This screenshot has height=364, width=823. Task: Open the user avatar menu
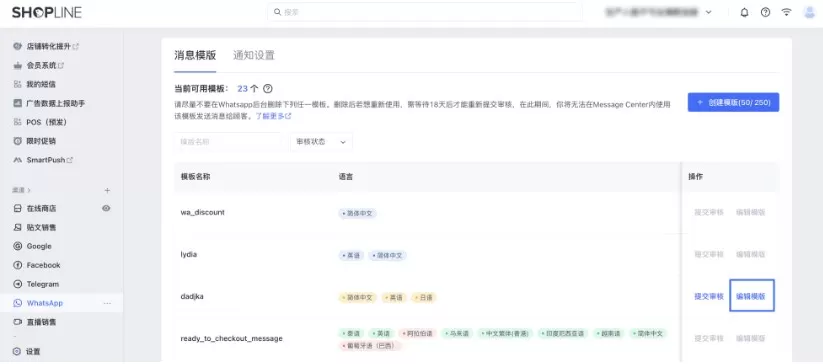pos(809,13)
